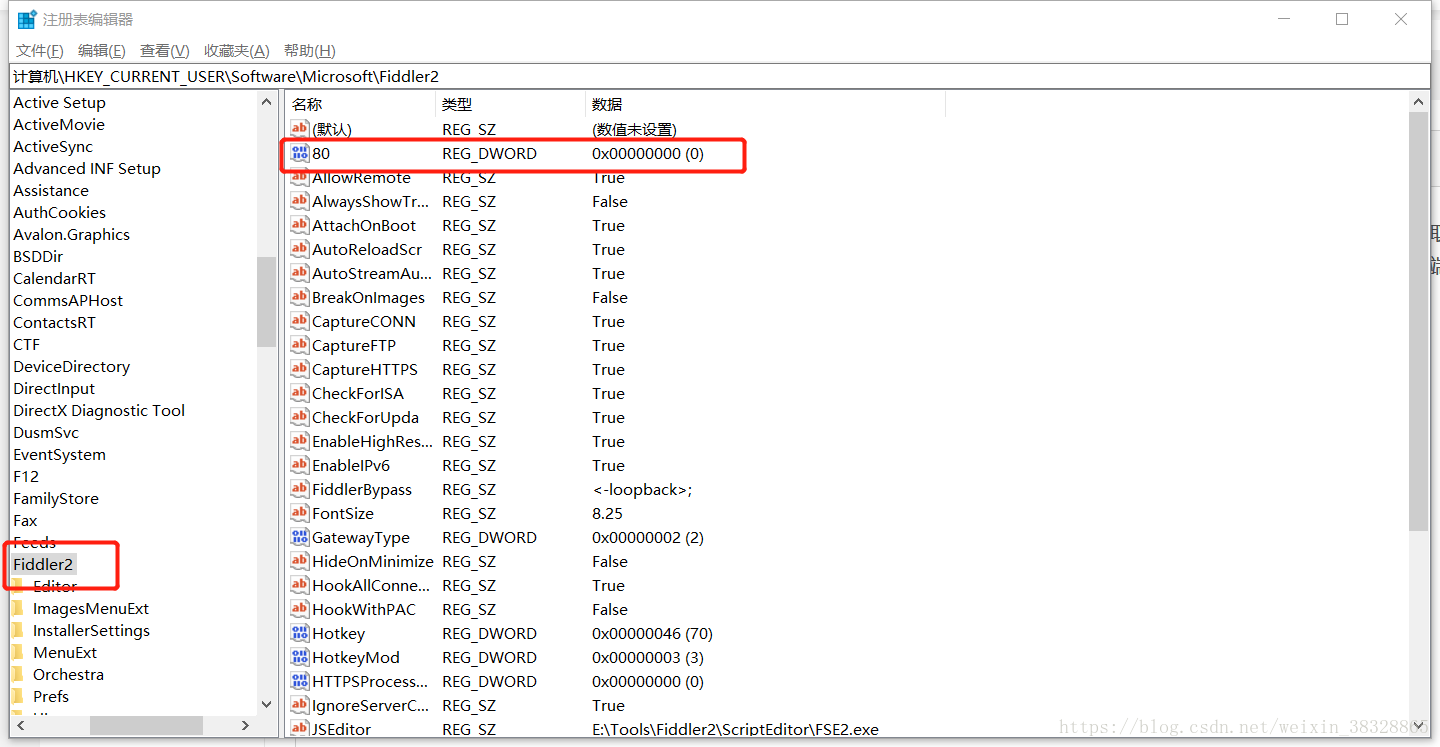Click the folder icon of ImagesMenuExt
The height and width of the screenshot is (747, 1440).
[x=17, y=608]
